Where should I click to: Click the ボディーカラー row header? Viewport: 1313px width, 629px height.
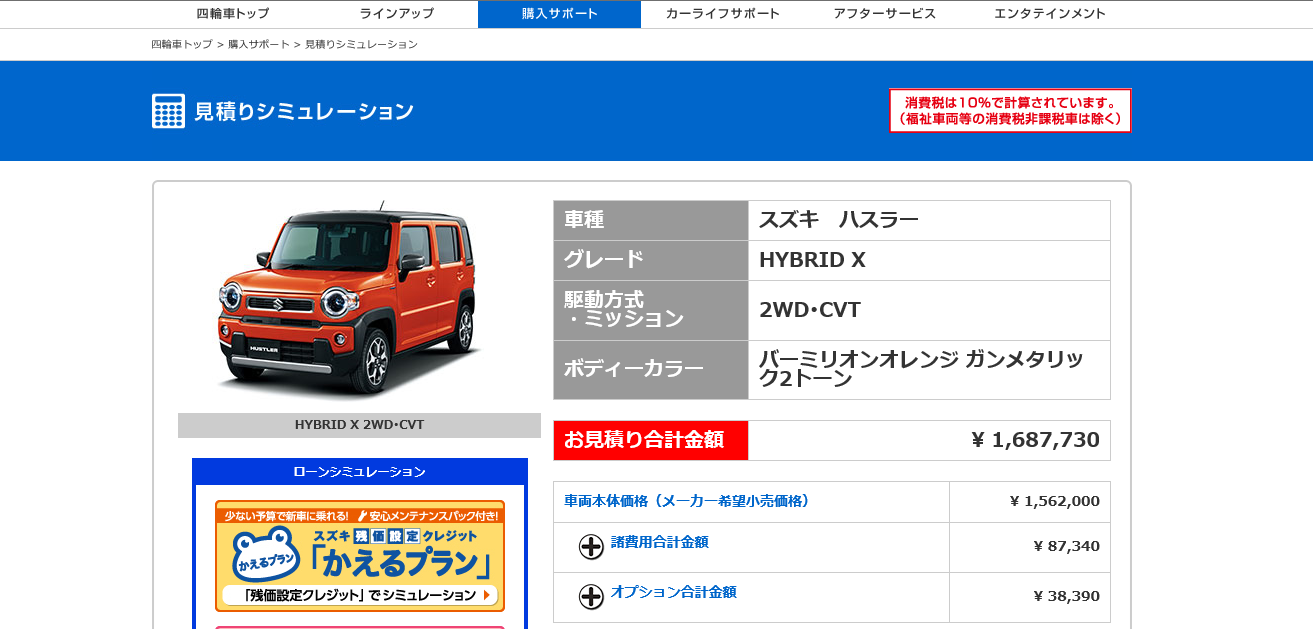(651, 370)
